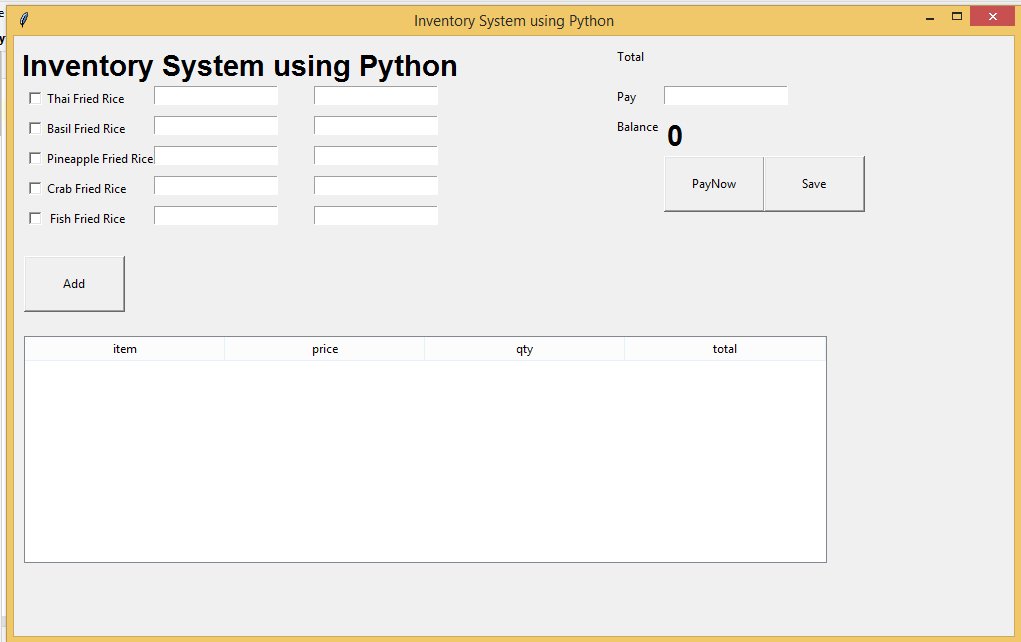Close the Inventory System window
1021x642 pixels.
click(991, 17)
